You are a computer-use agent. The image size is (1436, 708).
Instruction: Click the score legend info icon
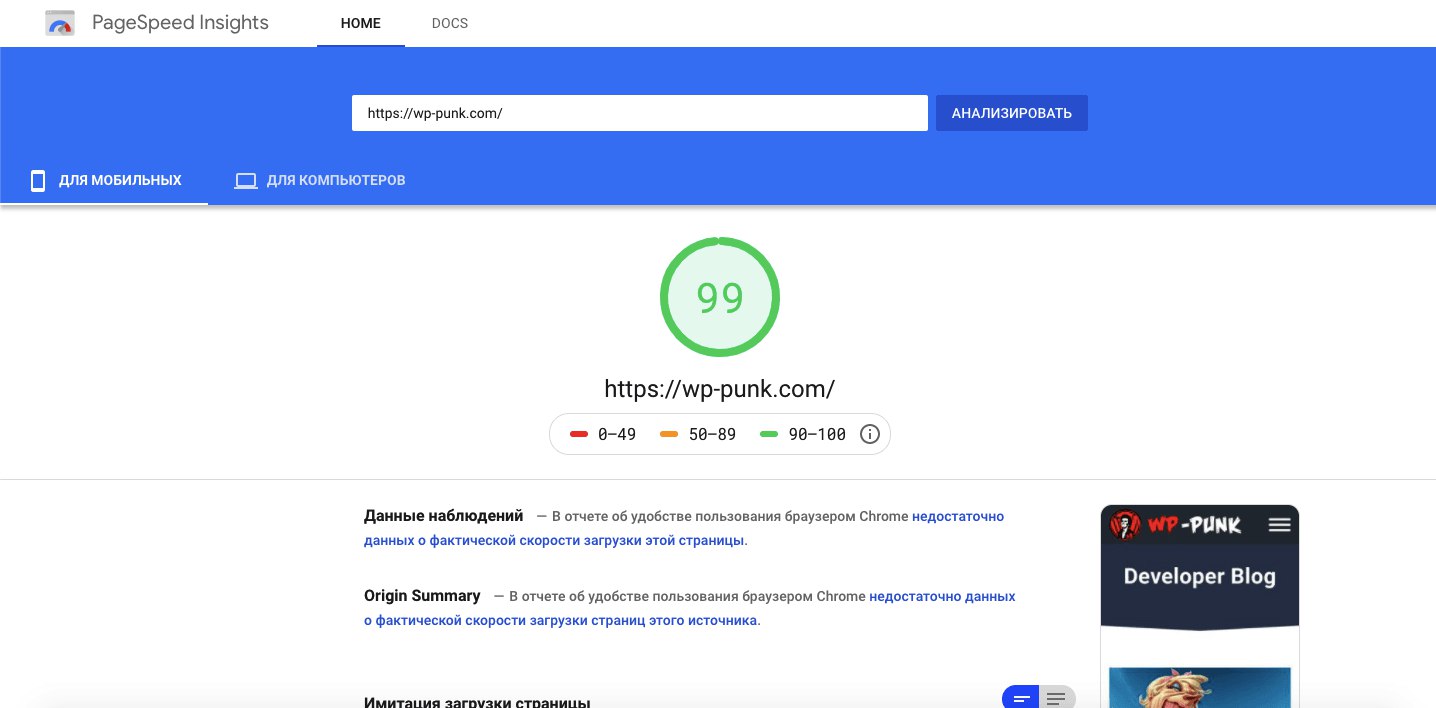870,434
